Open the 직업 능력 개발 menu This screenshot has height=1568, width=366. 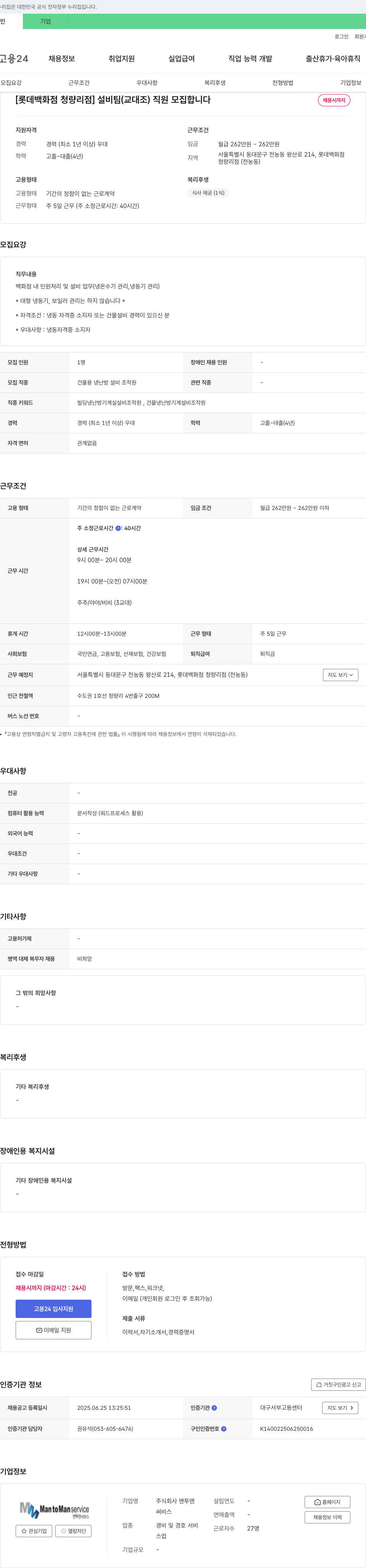(x=250, y=58)
